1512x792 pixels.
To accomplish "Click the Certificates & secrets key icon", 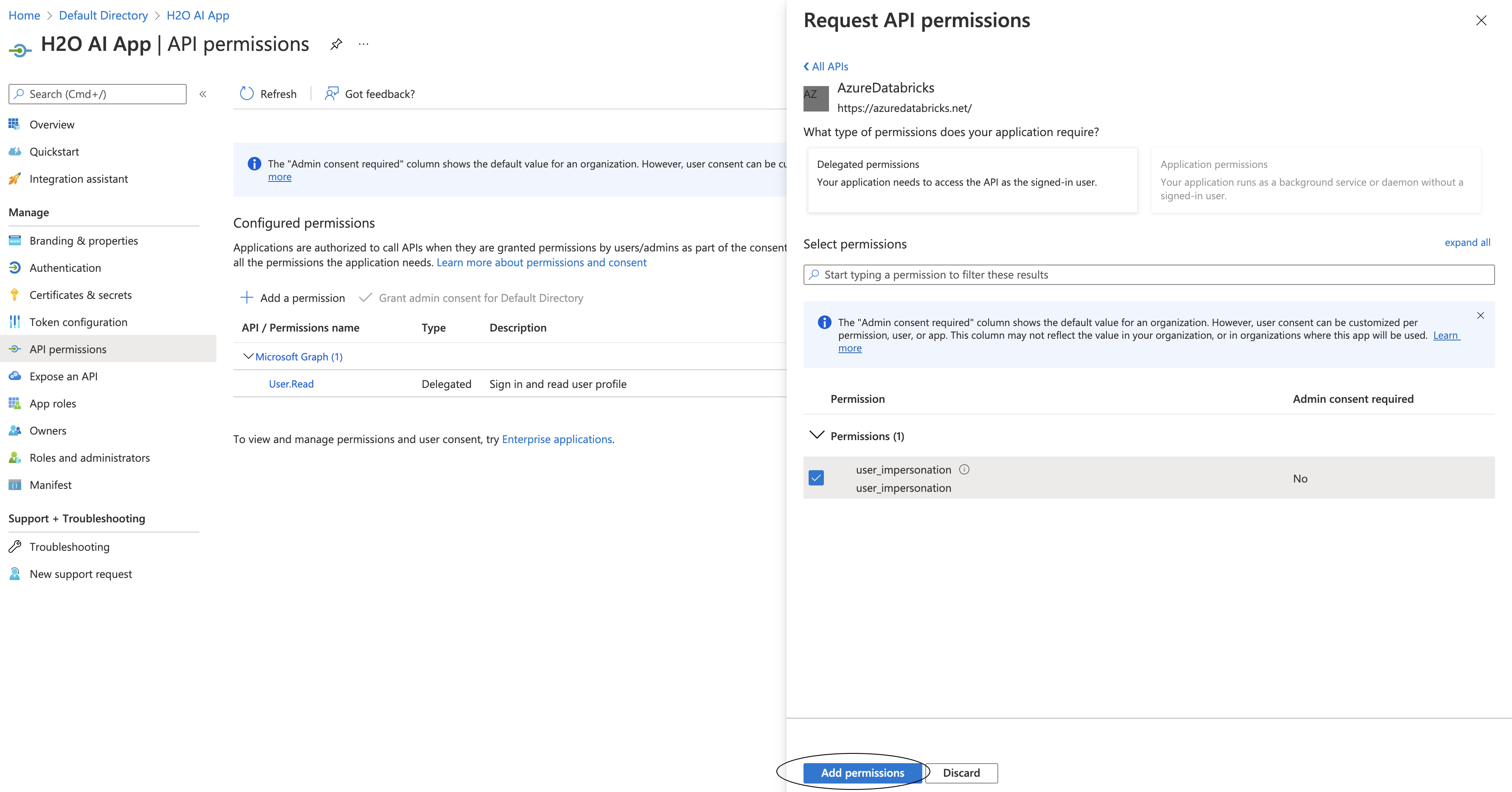I will click(15, 295).
